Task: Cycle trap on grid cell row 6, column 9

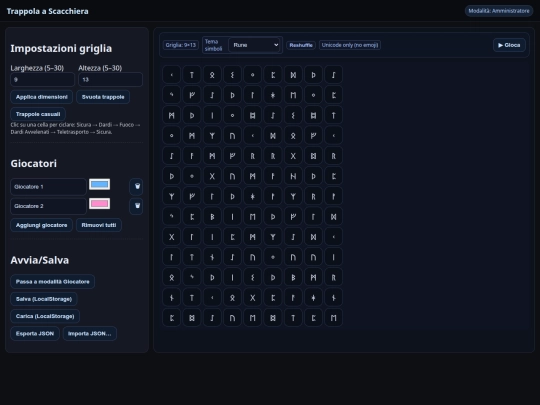Action: (x=333, y=176)
